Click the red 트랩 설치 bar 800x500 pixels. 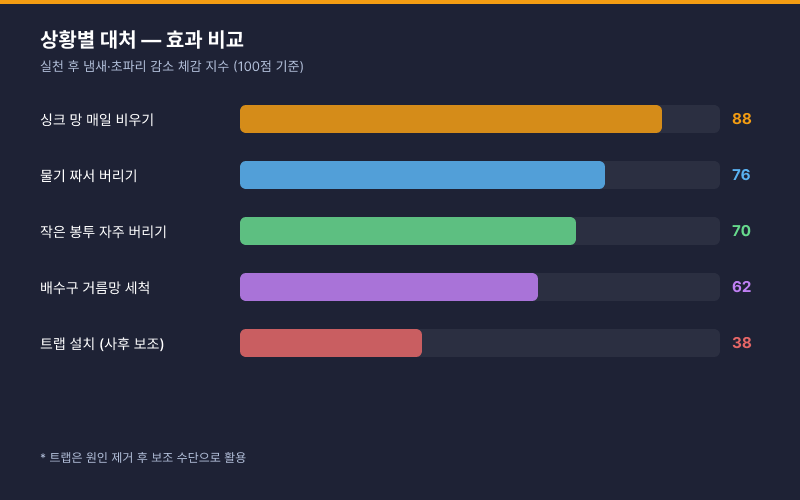[331, 343]
